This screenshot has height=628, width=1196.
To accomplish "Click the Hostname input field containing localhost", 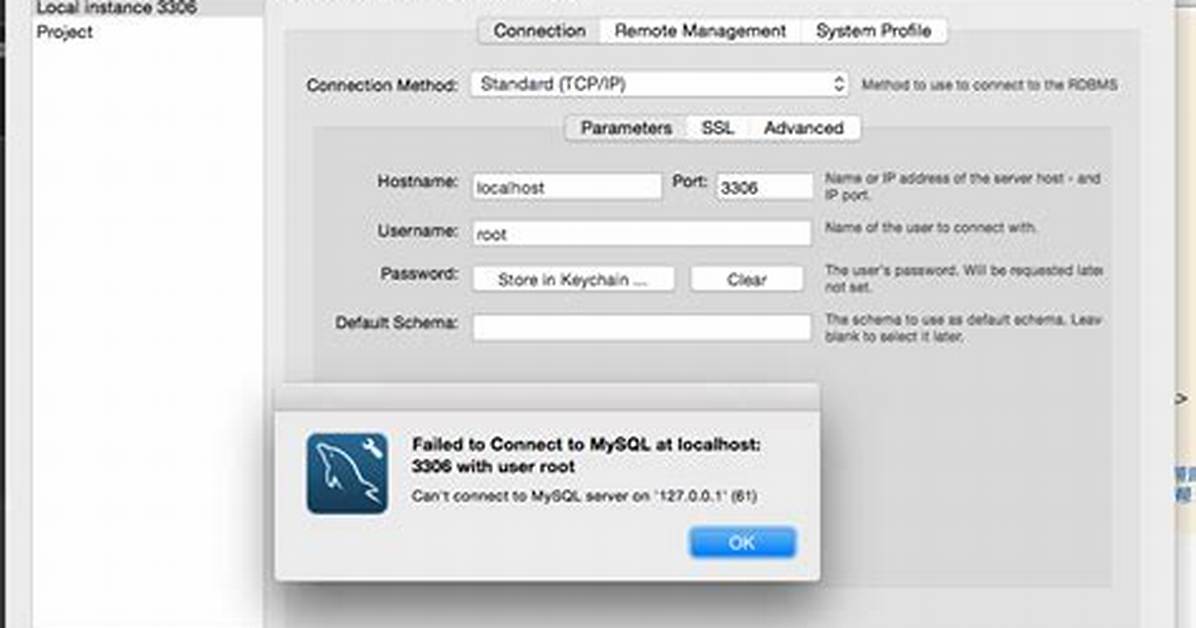I will pyautogui.click(x=567, y=187).
